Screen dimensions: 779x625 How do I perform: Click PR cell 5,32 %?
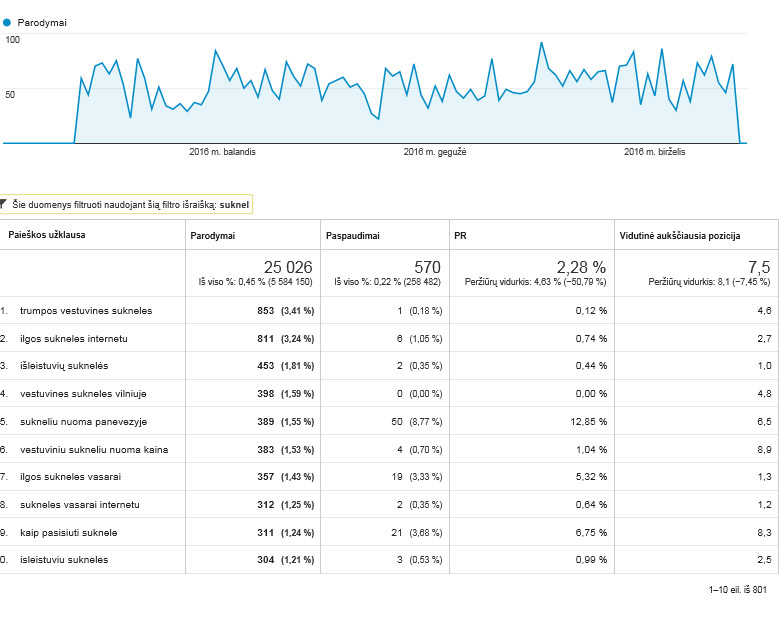point(591,476)
